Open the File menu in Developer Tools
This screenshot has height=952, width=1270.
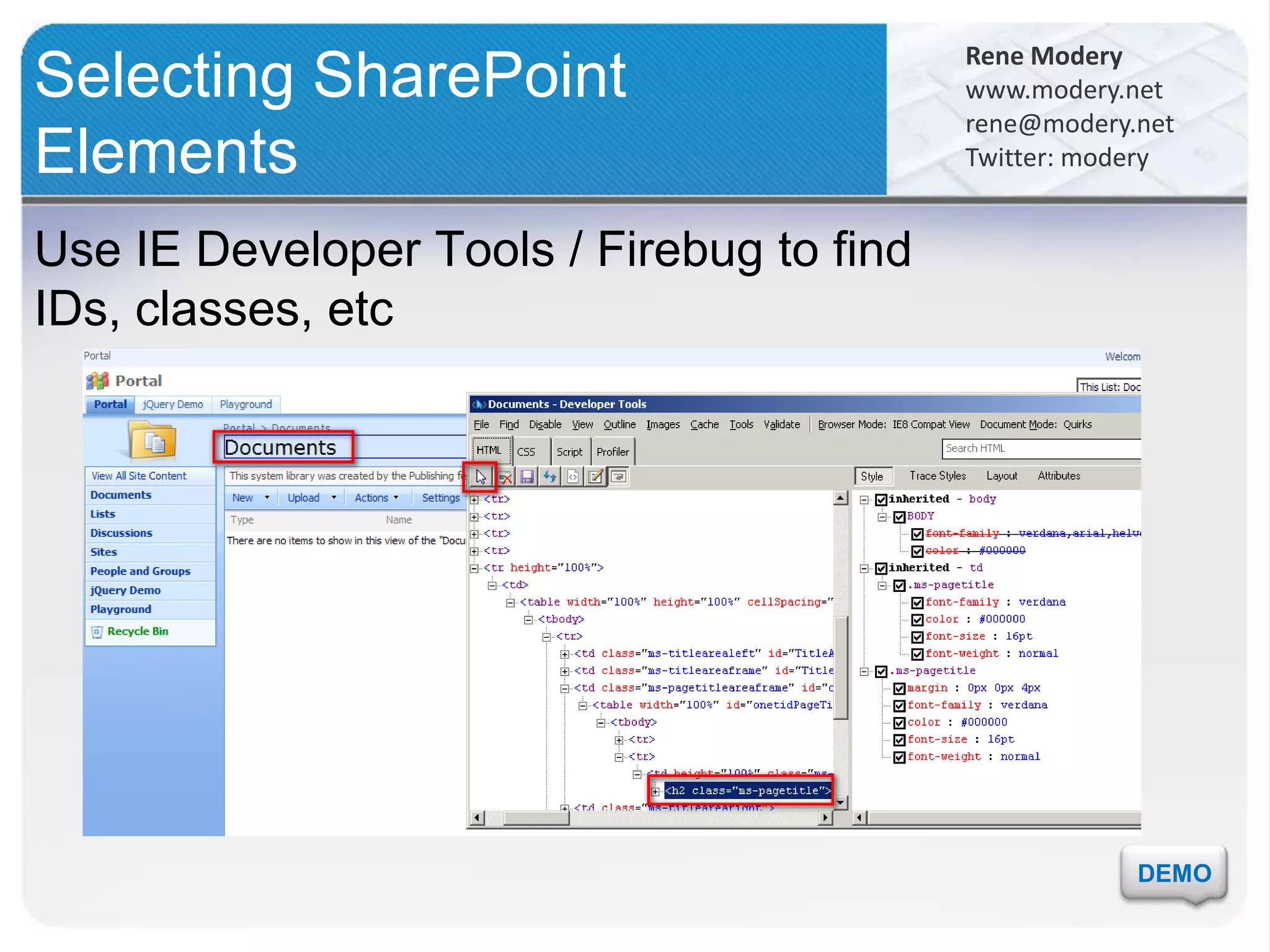point(481,425)
